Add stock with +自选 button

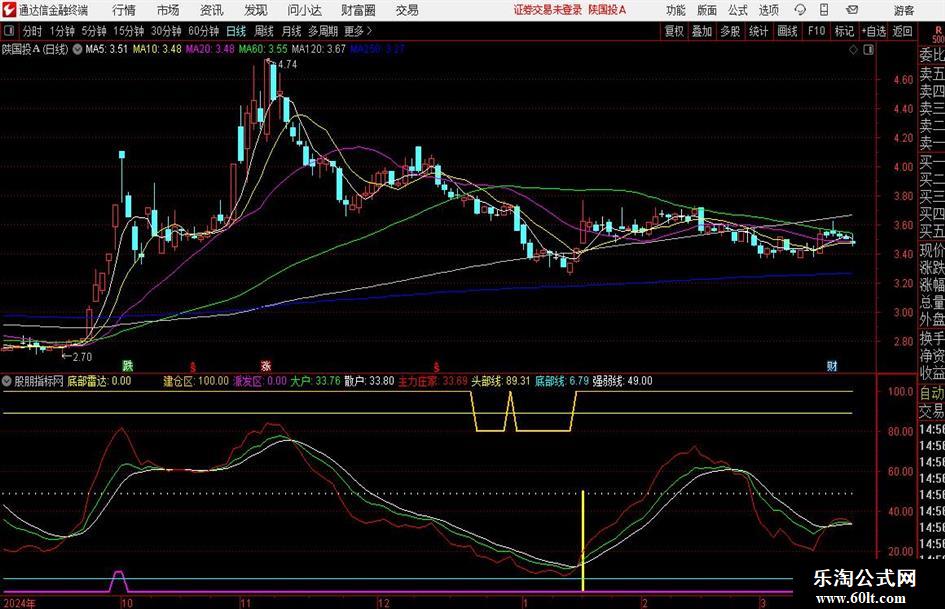[873, 31]
